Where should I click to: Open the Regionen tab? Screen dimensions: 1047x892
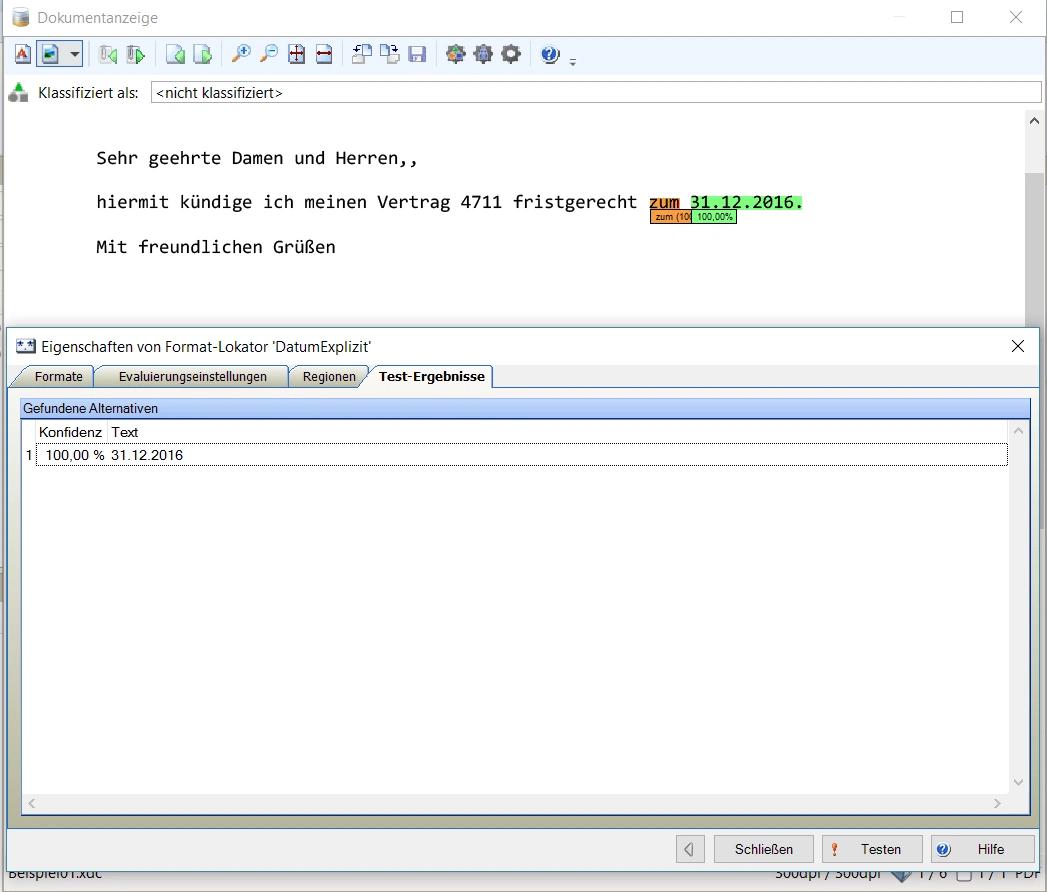coord(329,376)
